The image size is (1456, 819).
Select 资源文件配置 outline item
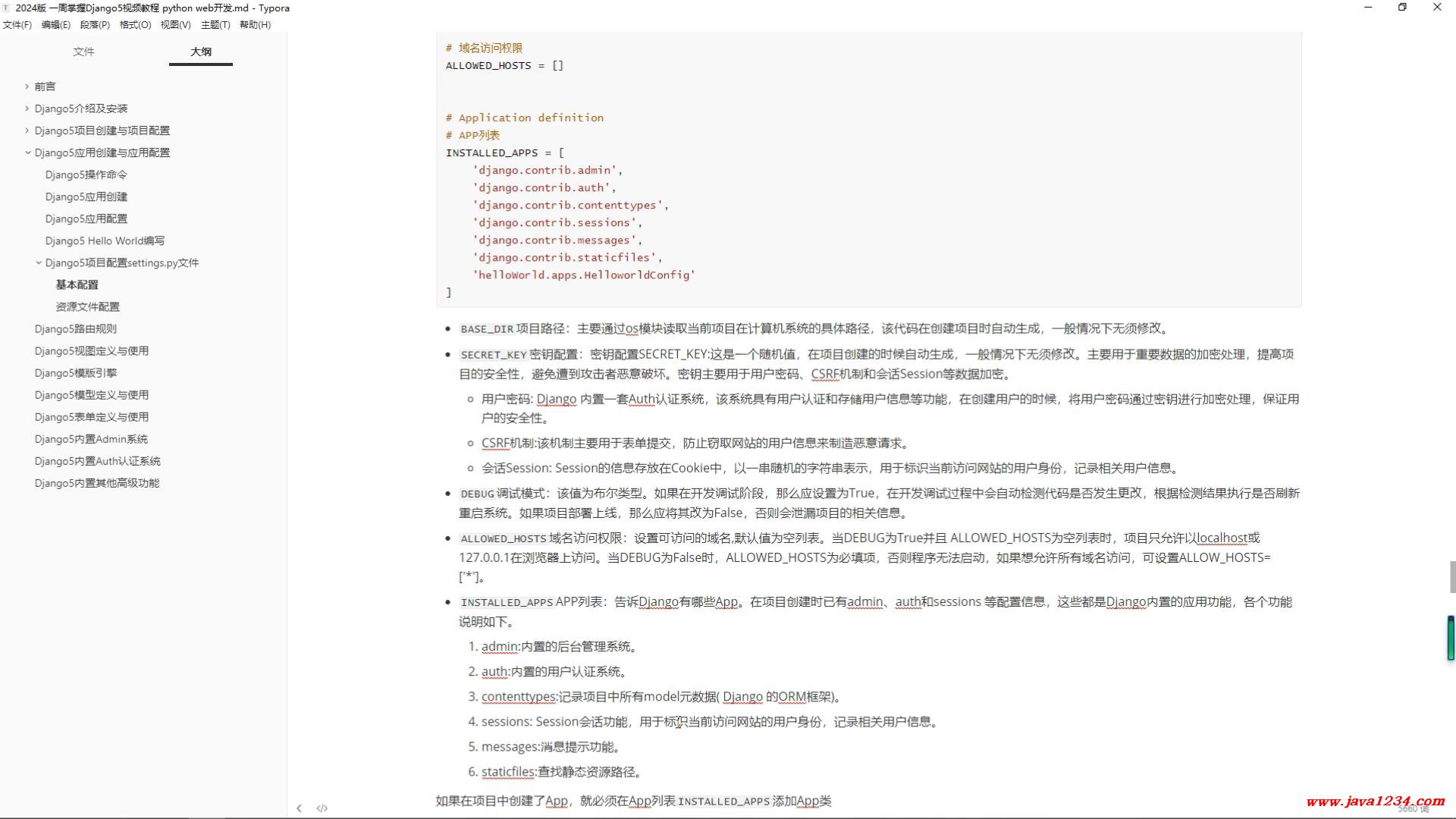pyautogui.click(x=87, y=306)
